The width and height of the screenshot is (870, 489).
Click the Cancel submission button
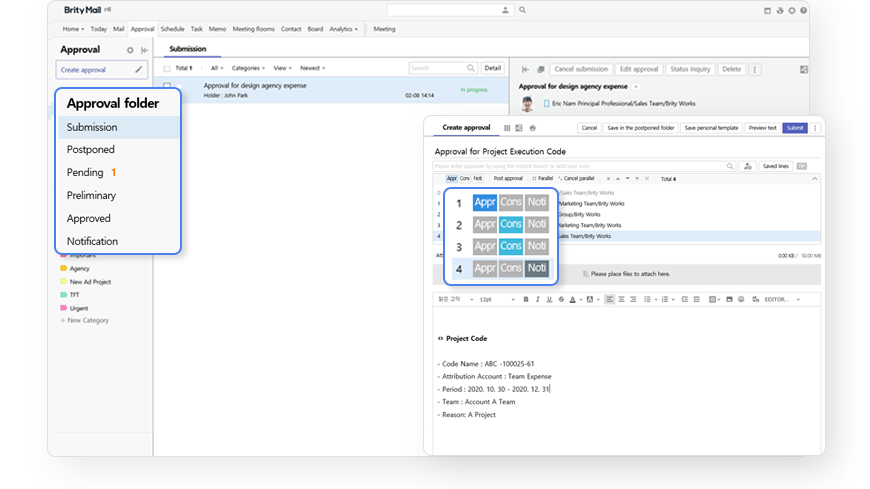click(x=580, y=69)
